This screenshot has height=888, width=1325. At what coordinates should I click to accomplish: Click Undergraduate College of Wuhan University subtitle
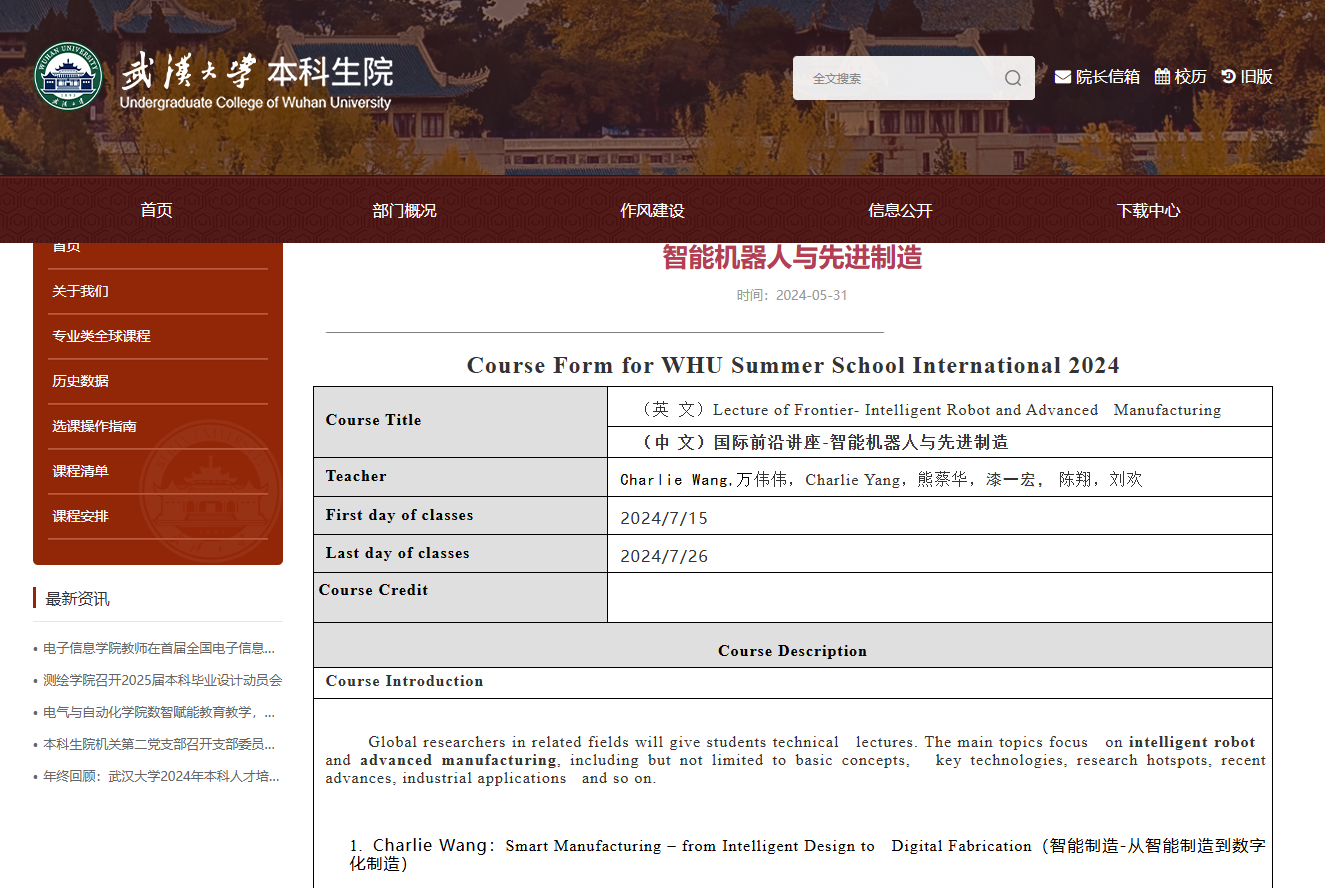[255, 102]
